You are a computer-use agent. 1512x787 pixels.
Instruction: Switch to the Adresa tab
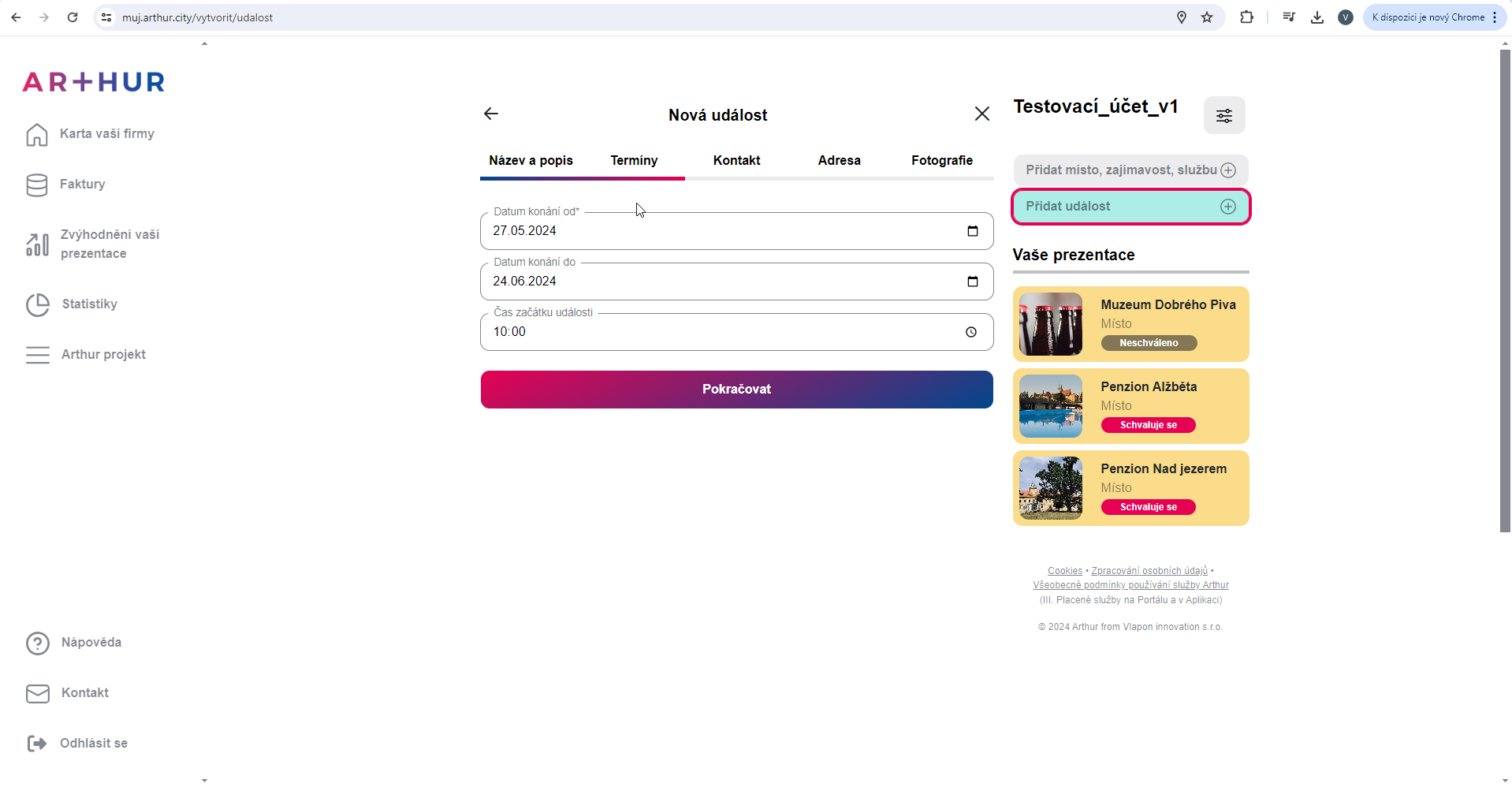click(x=839, y=161)
